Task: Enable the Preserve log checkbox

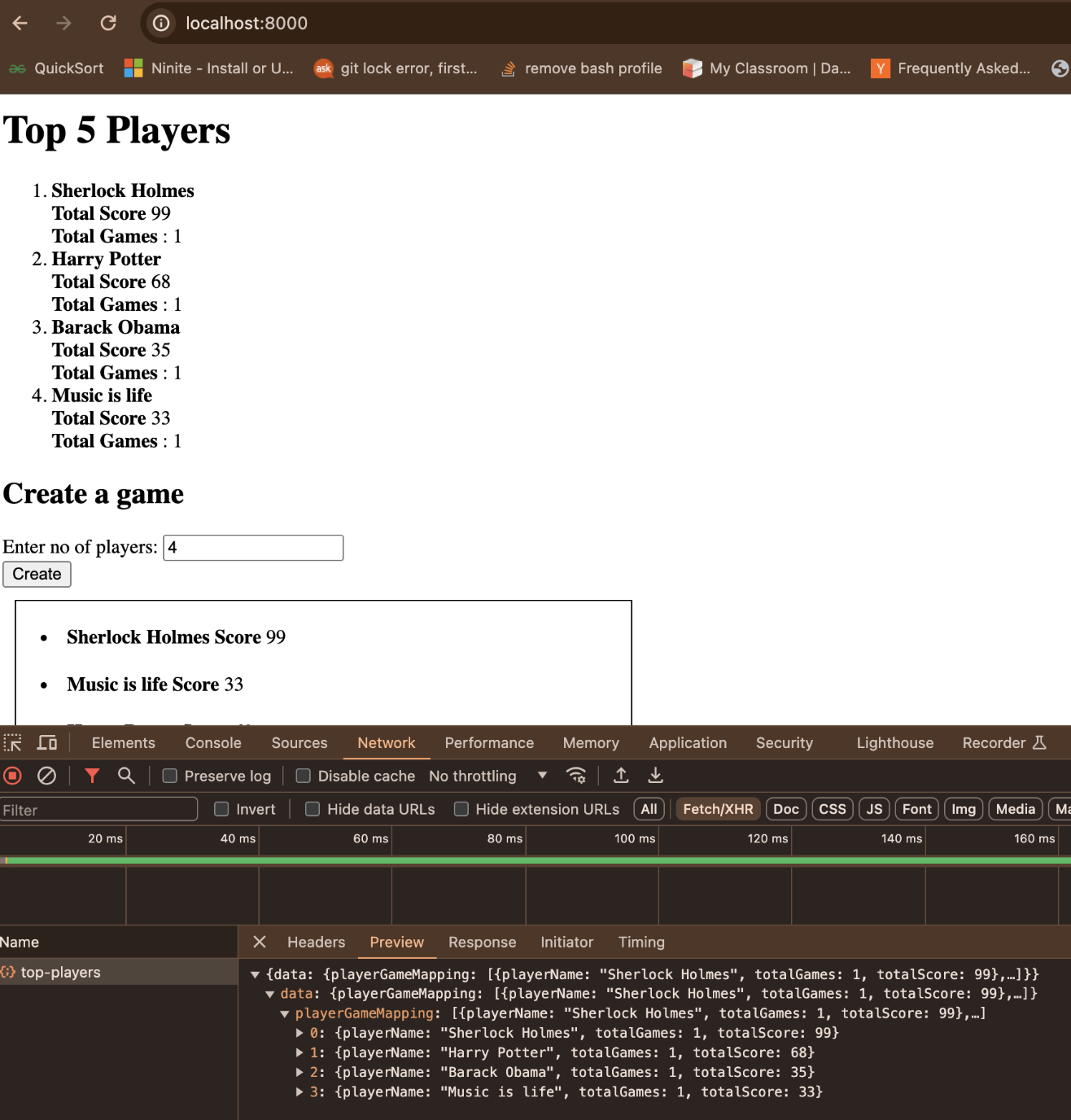Action: pyautogui.click(x=170, y=776)
